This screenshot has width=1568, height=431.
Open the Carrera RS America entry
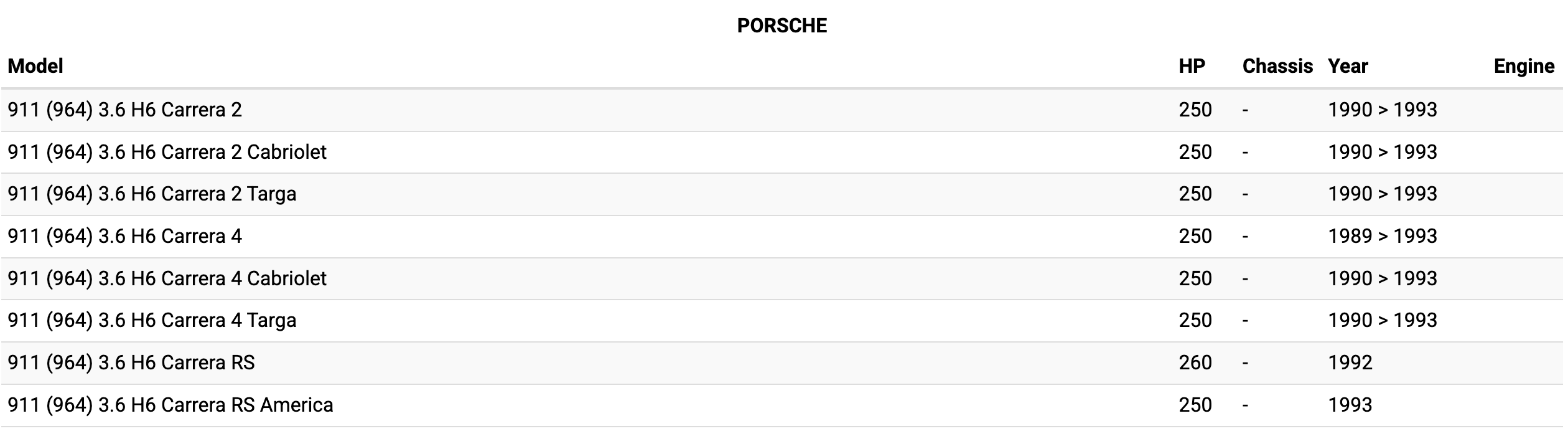click(170, 405)
